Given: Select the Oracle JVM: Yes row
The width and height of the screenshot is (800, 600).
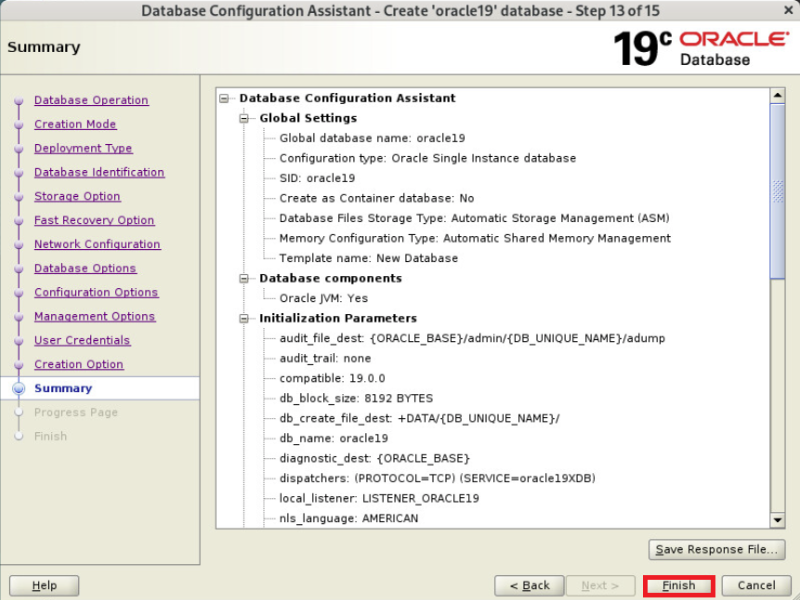Looking at the screenshot, I should 323,298.
